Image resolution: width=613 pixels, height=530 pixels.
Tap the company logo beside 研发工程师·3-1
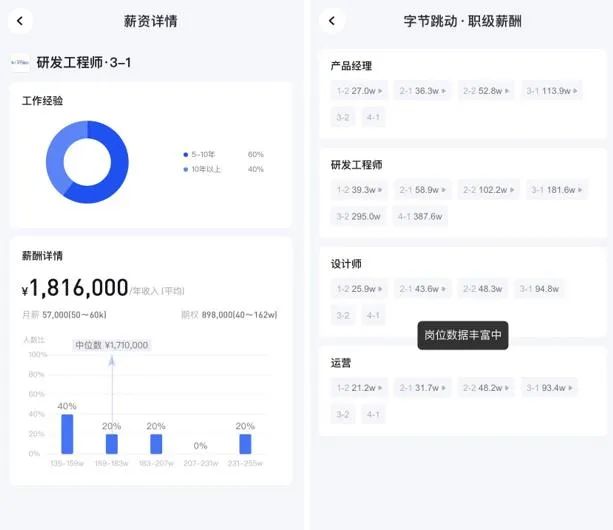(20, 63)
